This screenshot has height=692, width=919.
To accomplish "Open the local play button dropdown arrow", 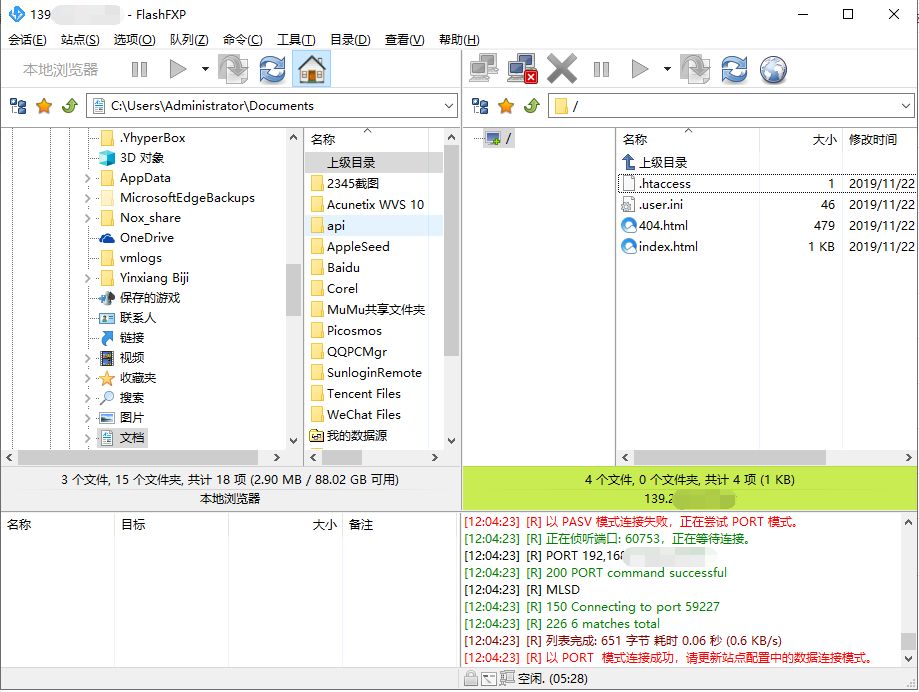I will click(x=205, y=69).
